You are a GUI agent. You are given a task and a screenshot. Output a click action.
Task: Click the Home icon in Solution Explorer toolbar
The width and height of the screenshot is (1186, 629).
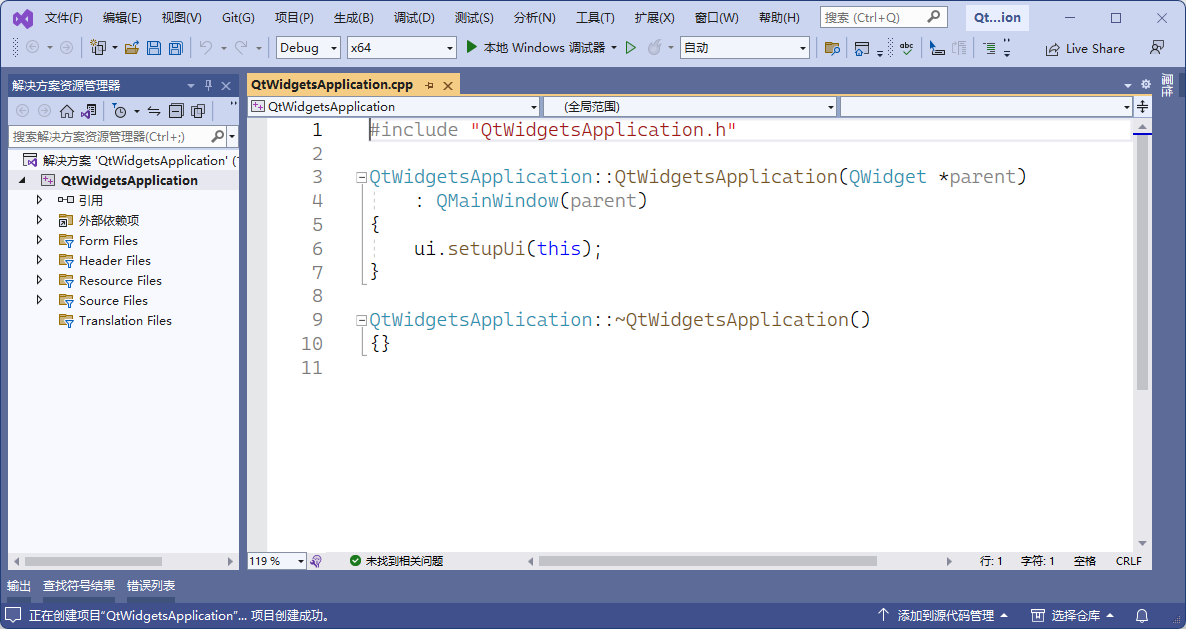tap(66, 112)
